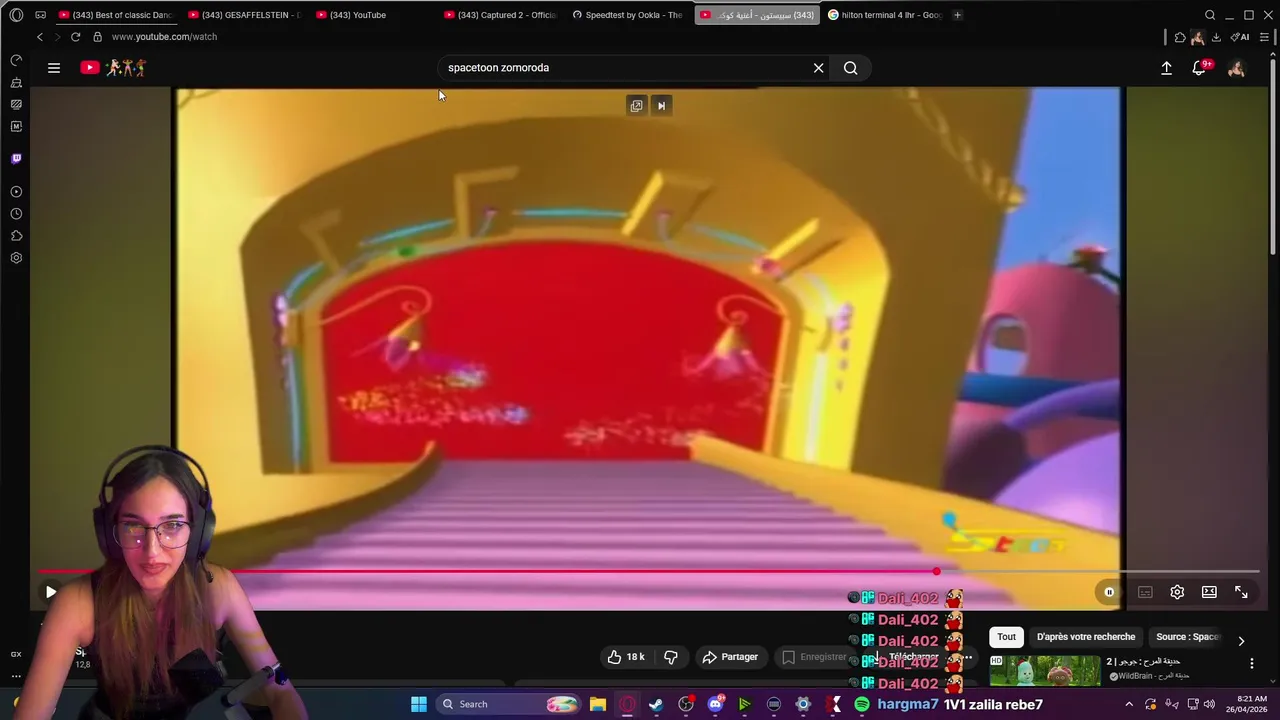Open Twitch in Opera sidebar
The height and width of the screenshot is (720, 1280).
point(16,158)
